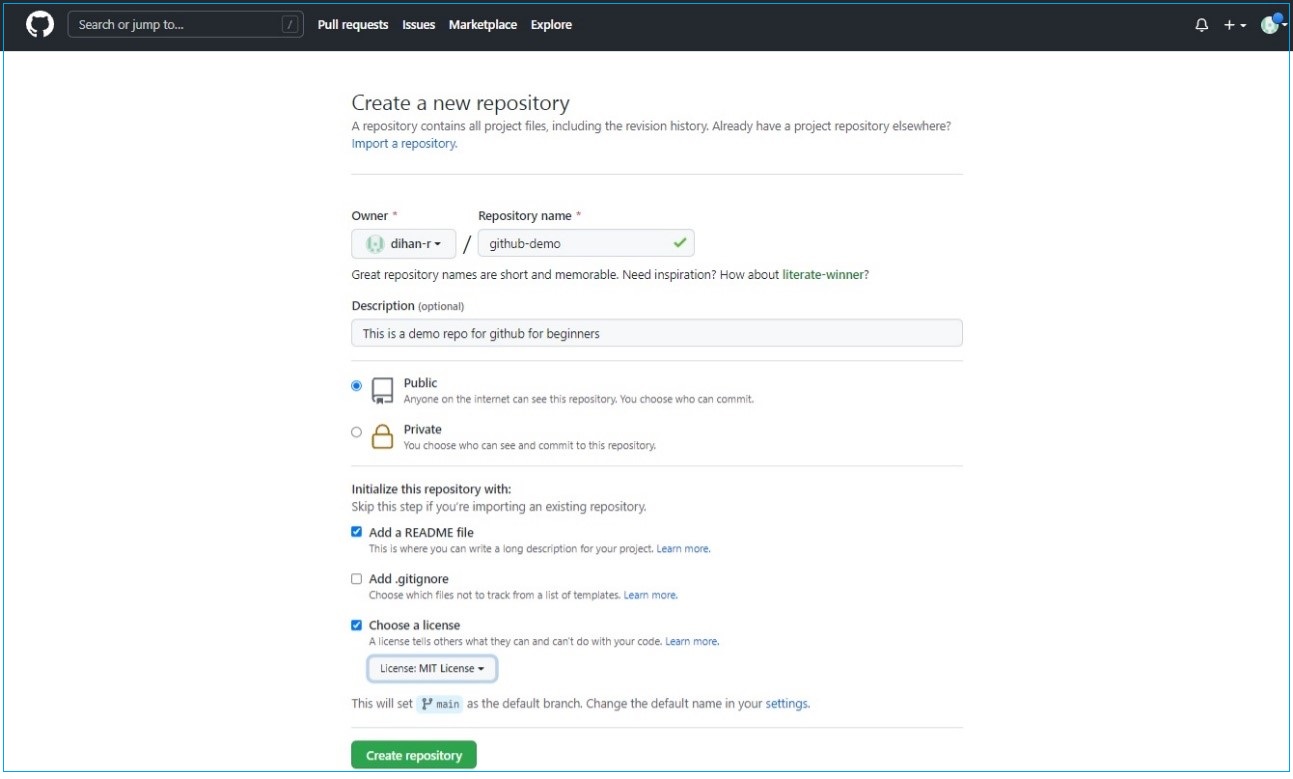The image size is (1293, 779).
Task: Open the GitHub home logo
Action: 40,25
